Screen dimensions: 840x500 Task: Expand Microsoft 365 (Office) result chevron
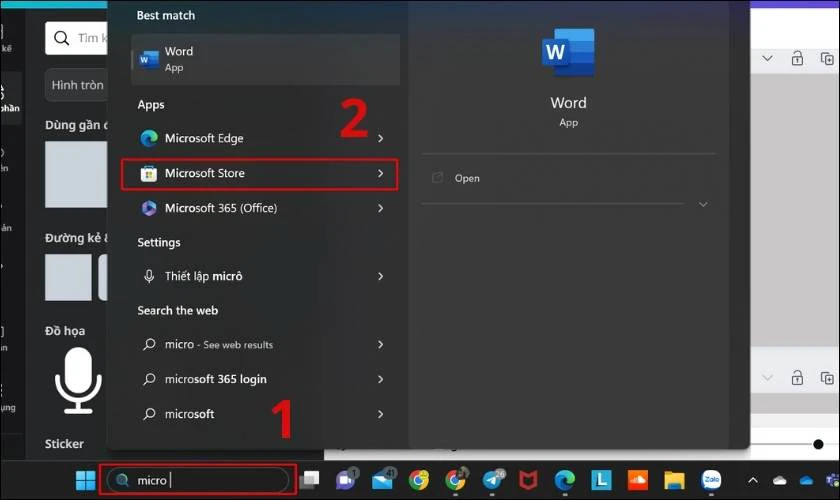[380, 208]
